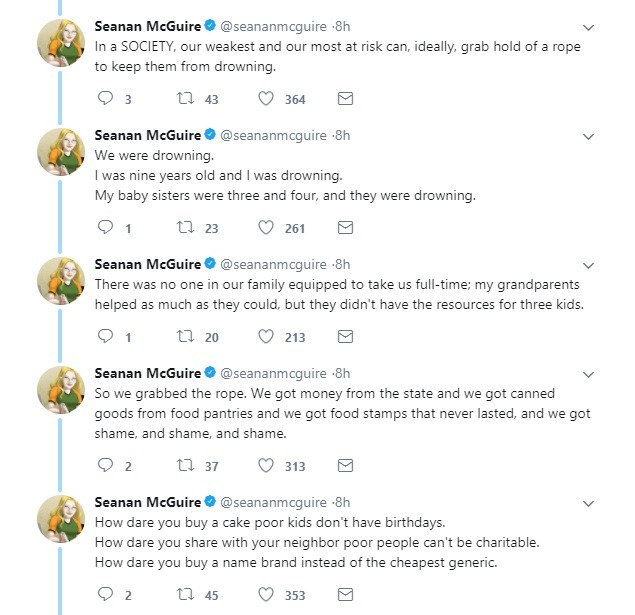This screenshot has height=615, width=635.
Task: Expand options chevron on 'We were drowning' tweet
Action: [x=588, y=136]
